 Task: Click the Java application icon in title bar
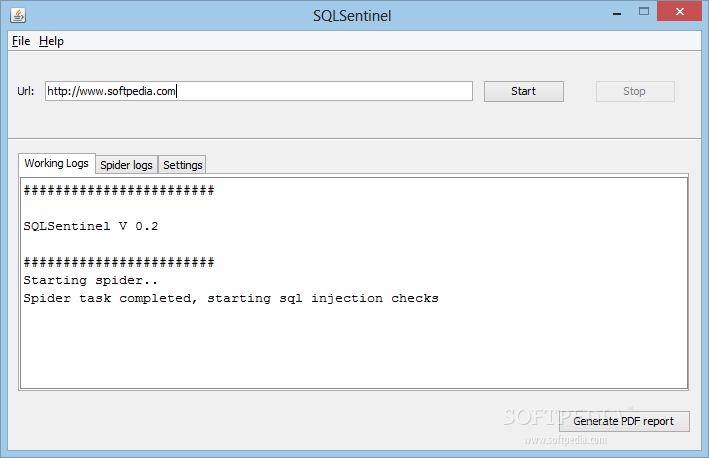(x=18, y=15)
